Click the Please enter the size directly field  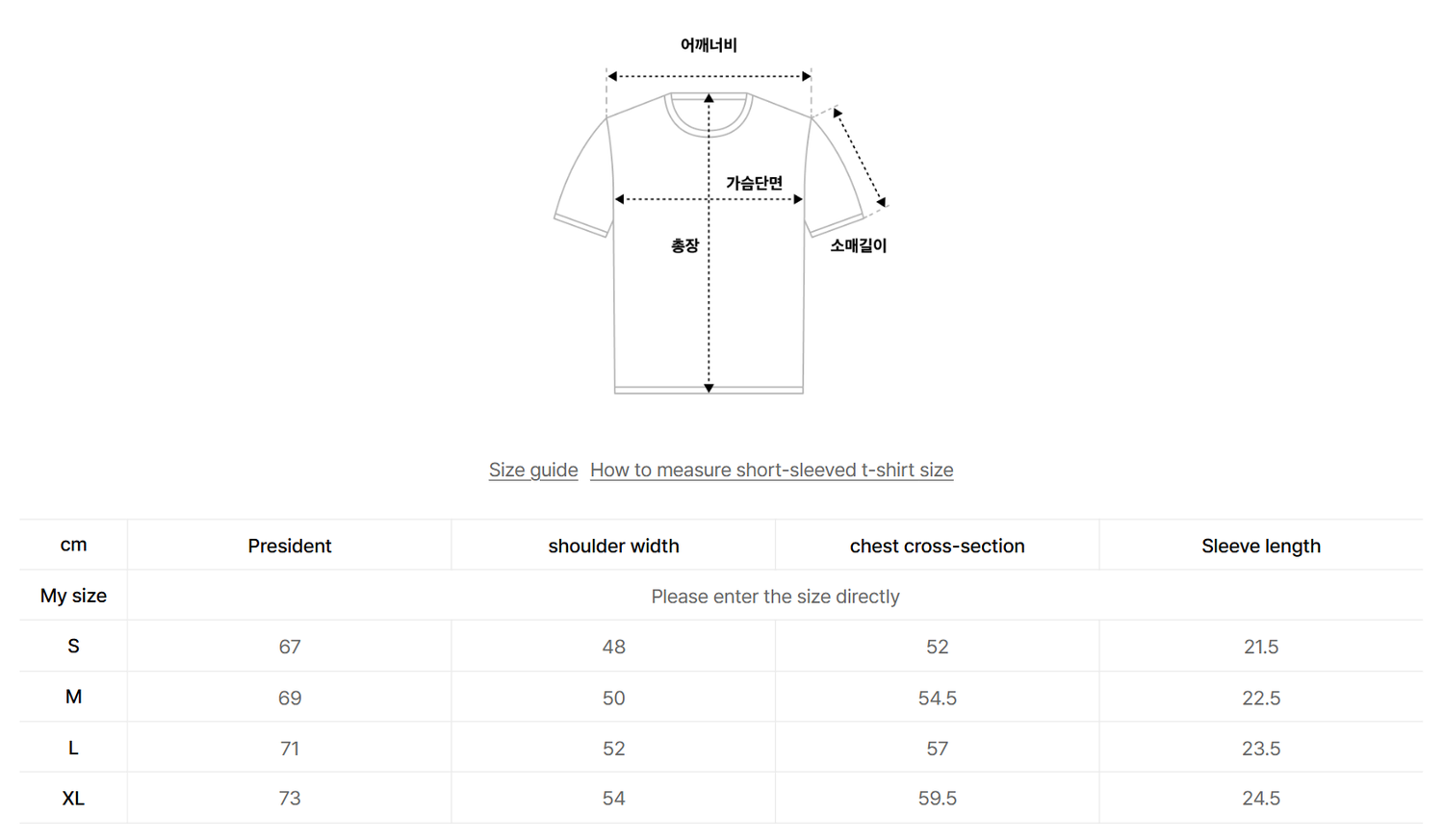[775, 597]
